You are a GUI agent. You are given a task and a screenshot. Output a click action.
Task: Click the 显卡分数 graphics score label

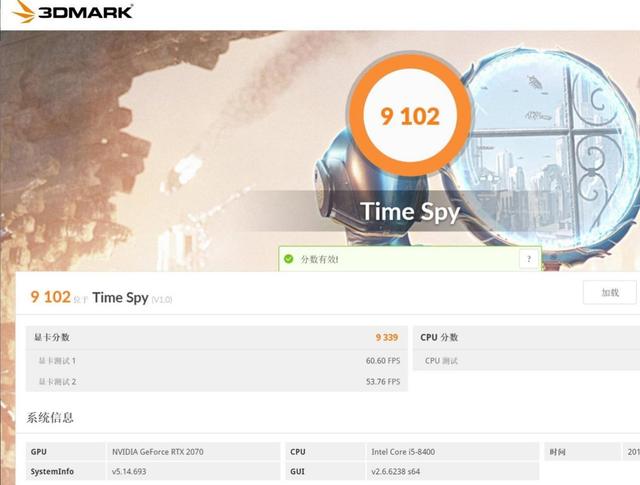coord(52,337)
